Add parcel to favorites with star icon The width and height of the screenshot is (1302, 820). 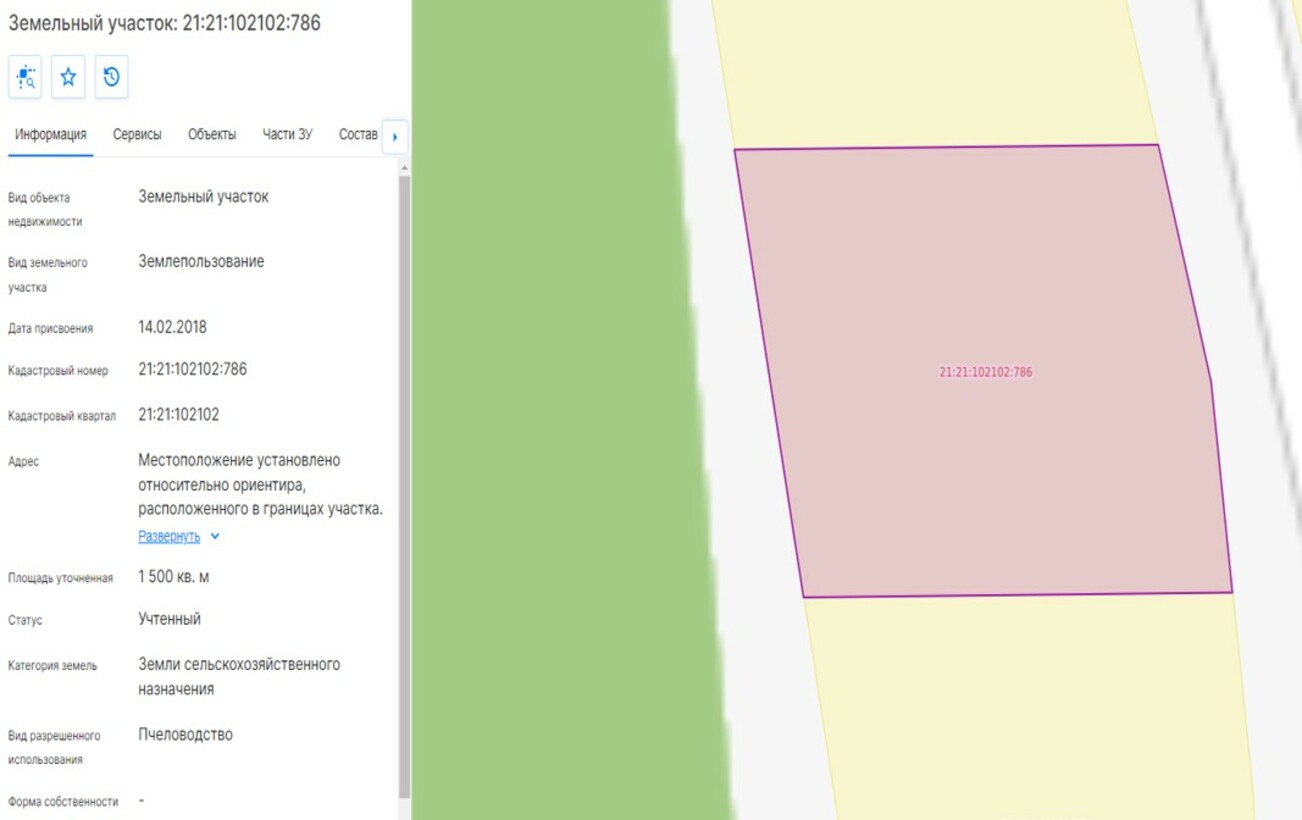tap(68, 77)
